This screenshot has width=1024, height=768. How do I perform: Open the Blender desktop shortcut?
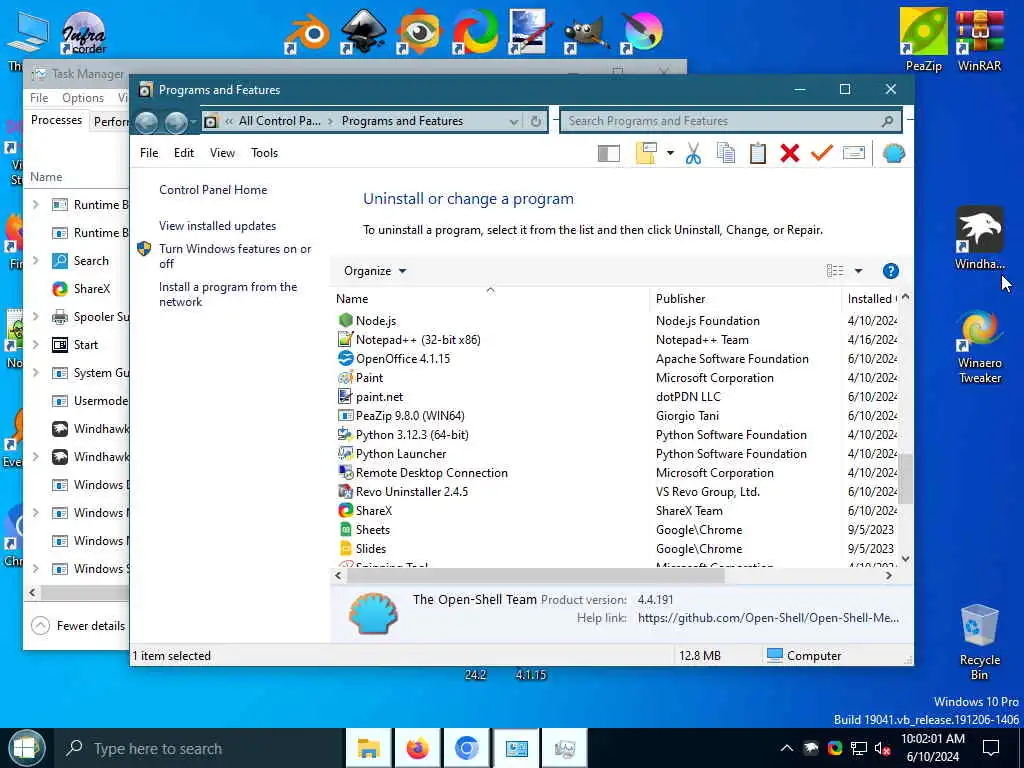coord(306,33)
